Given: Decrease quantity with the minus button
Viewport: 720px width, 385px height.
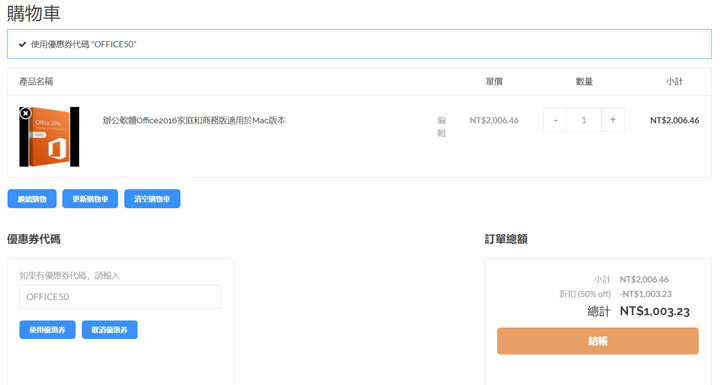Looking at the screenshot, I should tap(555, 120).
